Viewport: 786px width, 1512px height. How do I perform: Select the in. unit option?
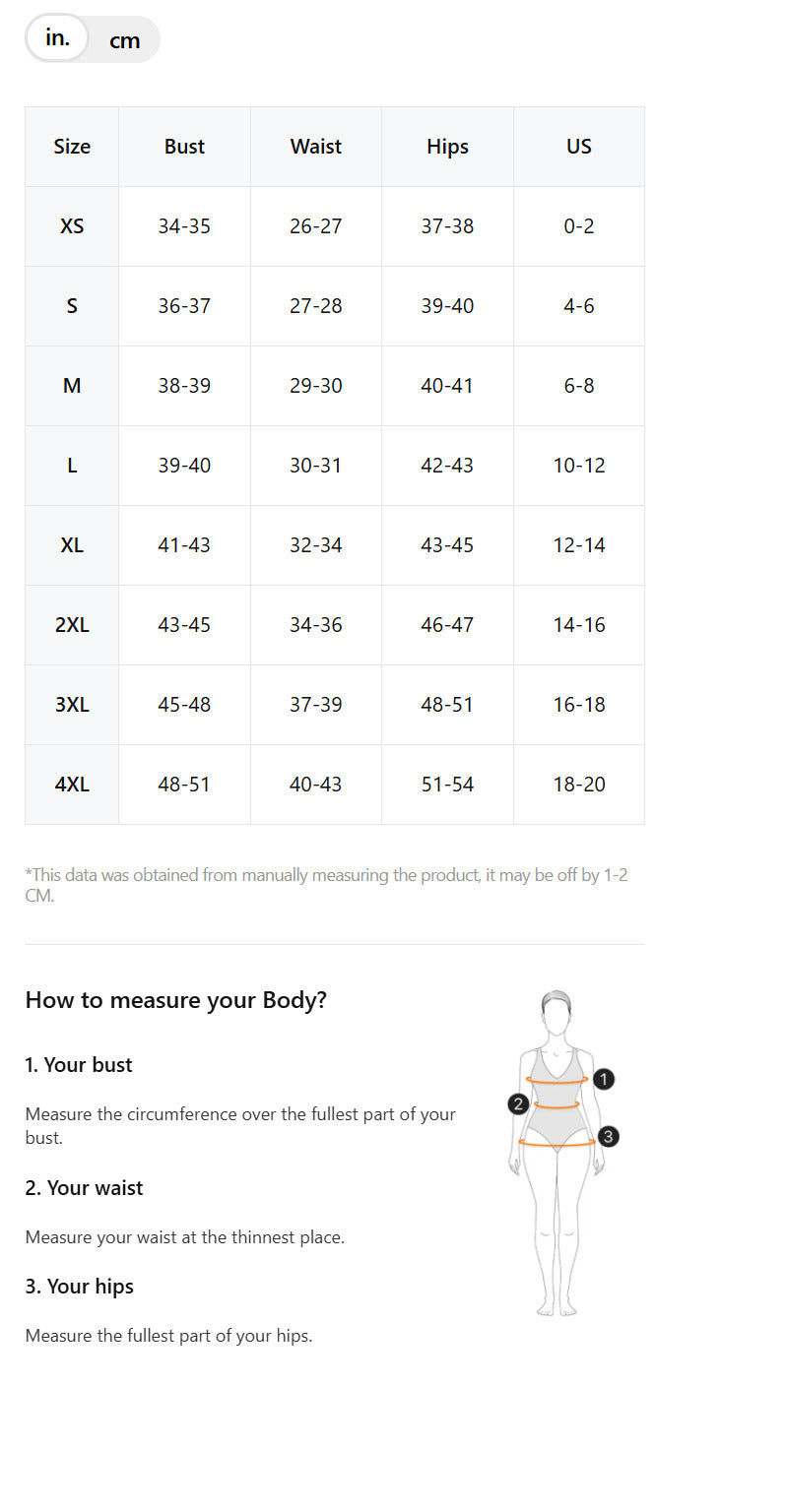tap(57, 38)
